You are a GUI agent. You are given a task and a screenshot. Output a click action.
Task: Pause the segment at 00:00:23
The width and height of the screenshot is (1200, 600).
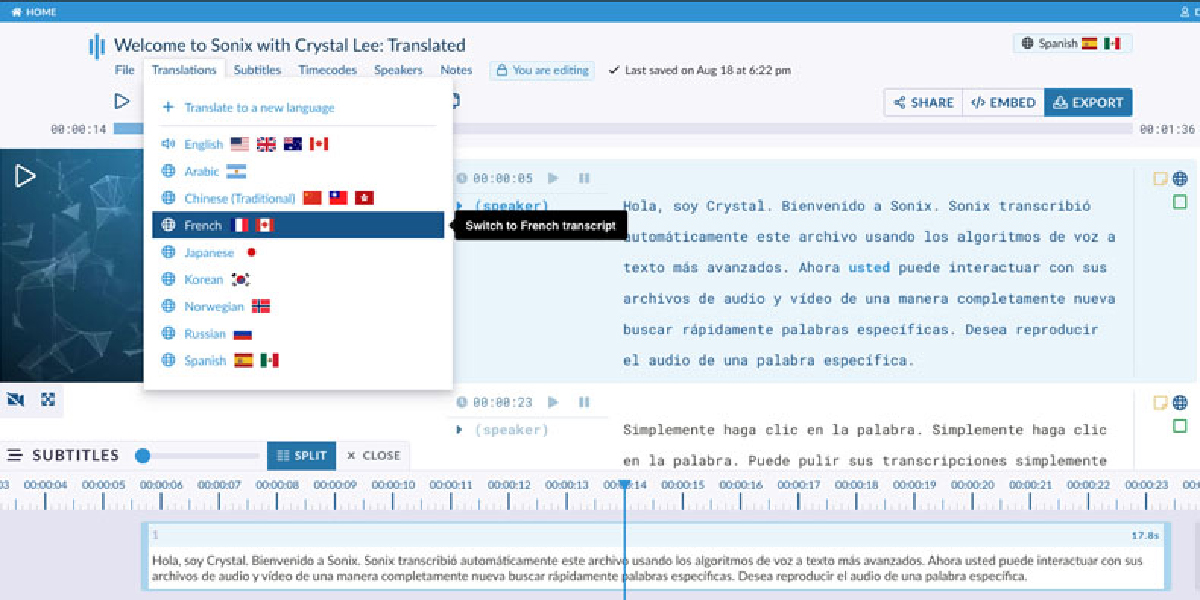tap(584, 402)
